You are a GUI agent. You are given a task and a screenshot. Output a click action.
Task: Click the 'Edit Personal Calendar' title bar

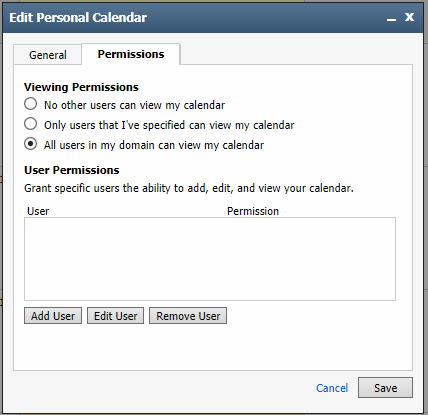213,18
